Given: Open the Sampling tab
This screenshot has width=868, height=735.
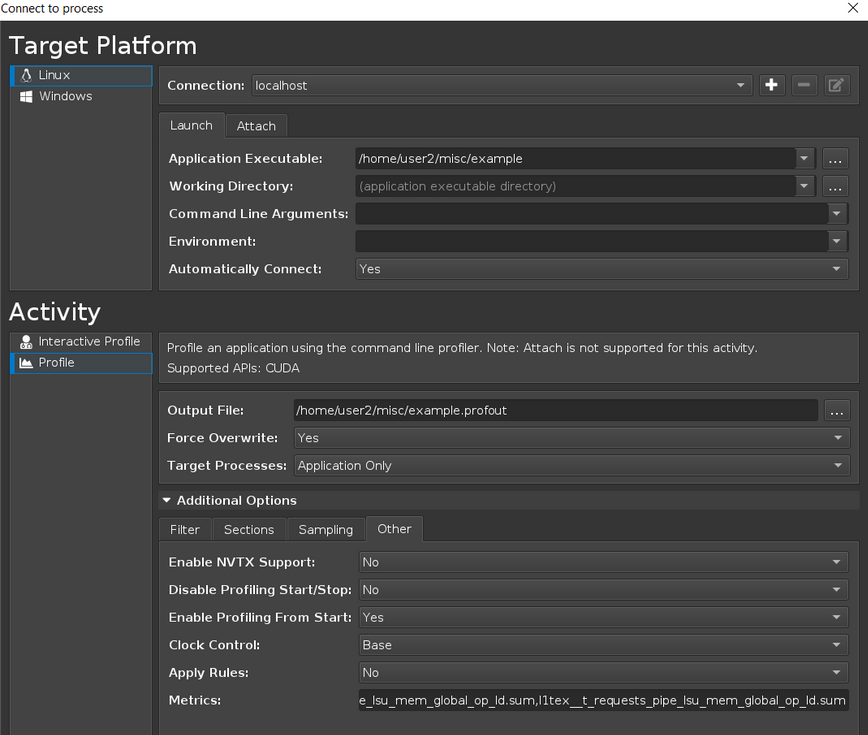Looking at the screenshot, I should tap(325, 530).
